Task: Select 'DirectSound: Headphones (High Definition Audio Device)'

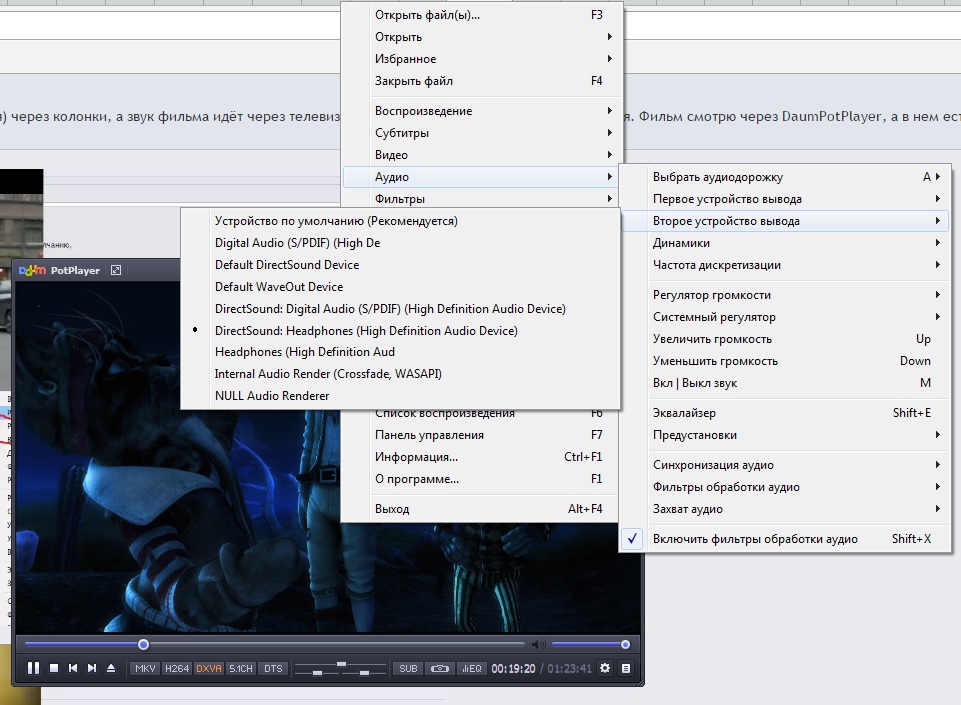Action: (x=366, y=330)
